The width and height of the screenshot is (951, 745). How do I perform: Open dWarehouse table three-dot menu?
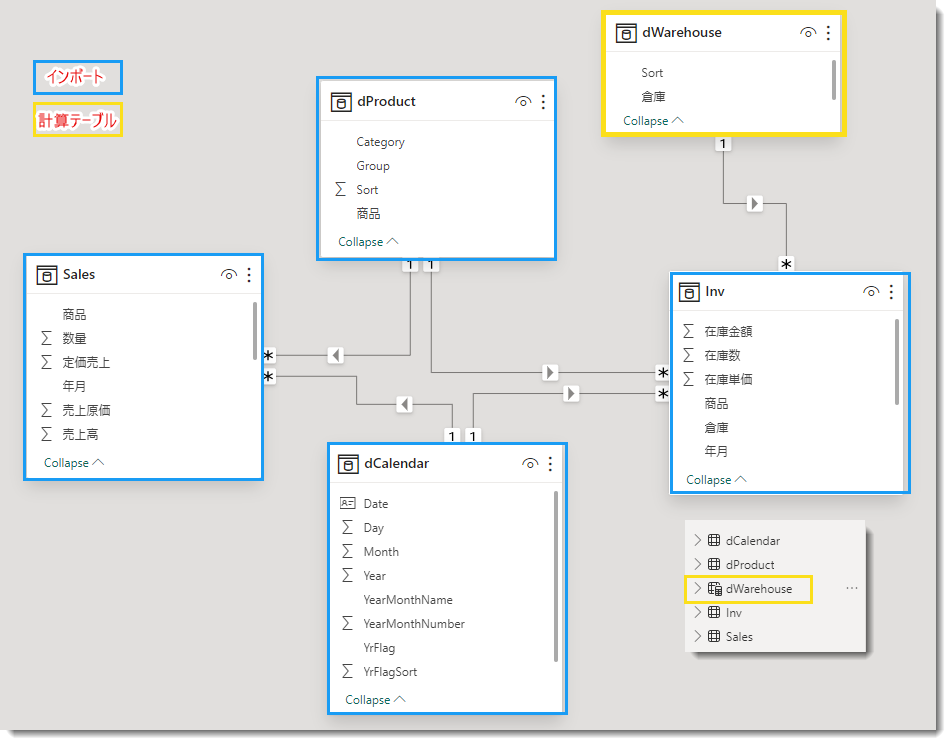(828, 33)
